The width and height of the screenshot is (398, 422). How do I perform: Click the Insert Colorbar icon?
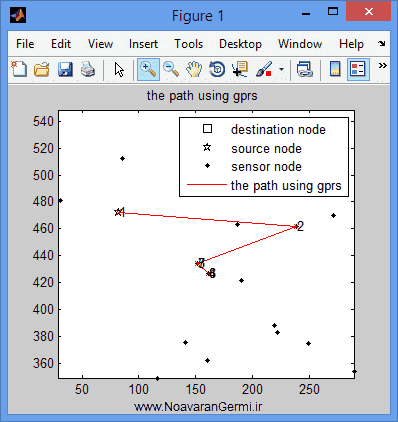(335, 69)
